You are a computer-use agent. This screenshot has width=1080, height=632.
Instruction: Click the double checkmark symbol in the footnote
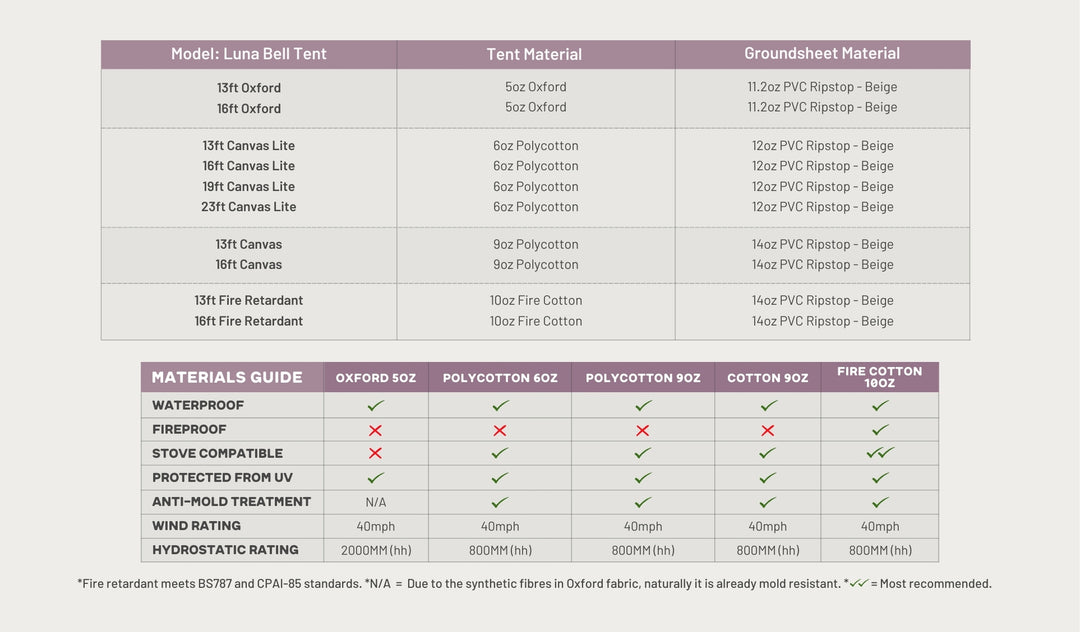point(857,583)
